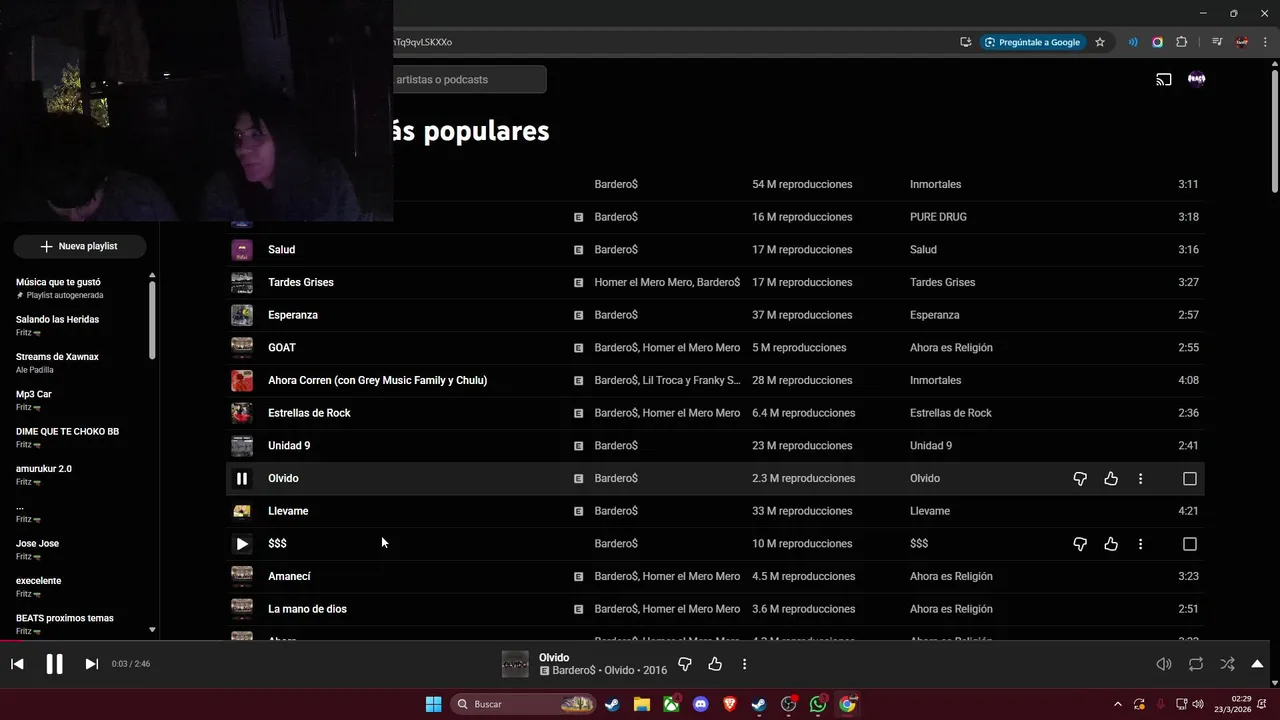Viewport: 1280px width, 720px height.
Task: Click the Olvido album thumbnail in player bar
Action: point(515,664)
